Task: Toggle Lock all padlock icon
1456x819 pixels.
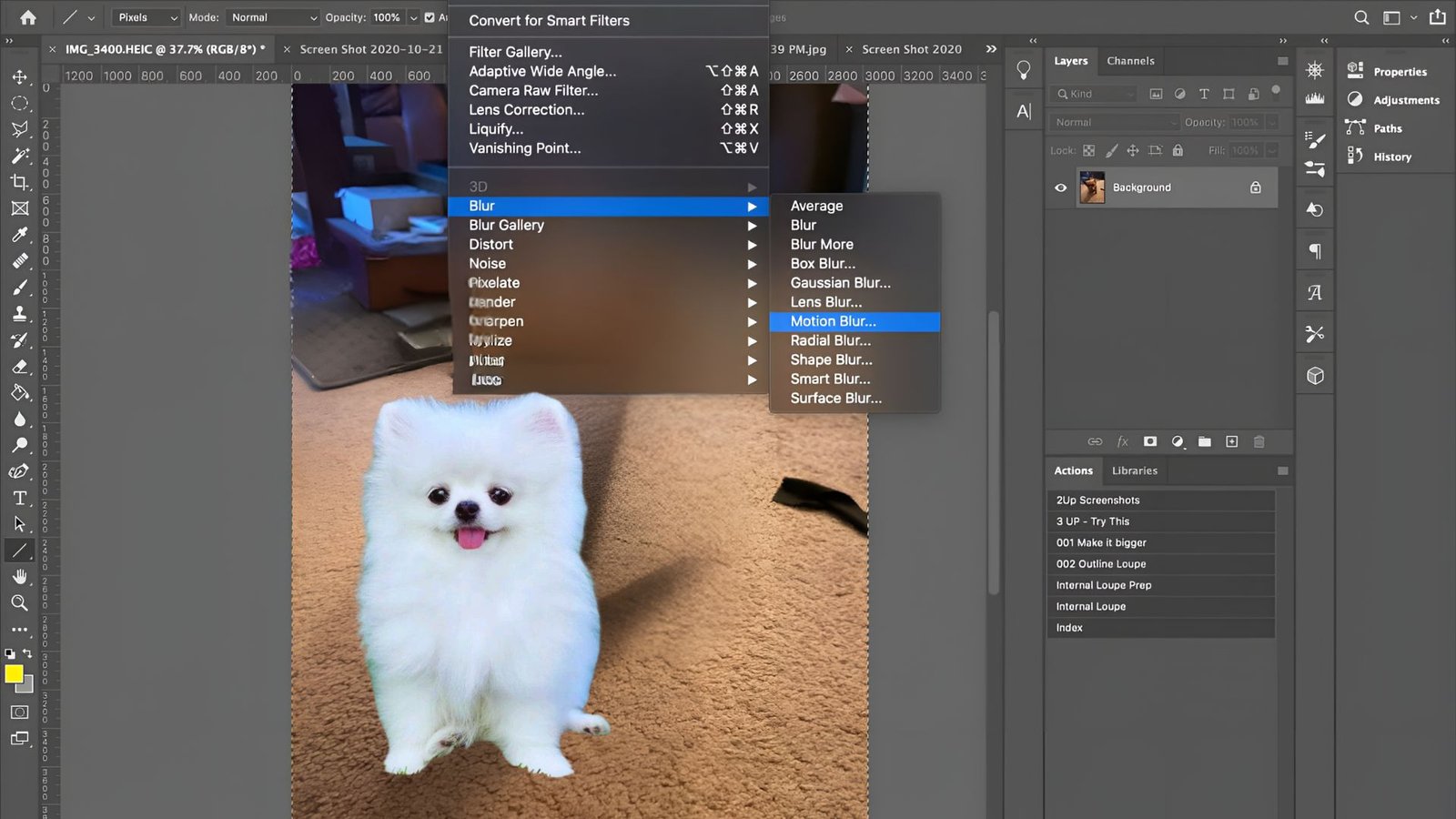Action: [1178, 150]
